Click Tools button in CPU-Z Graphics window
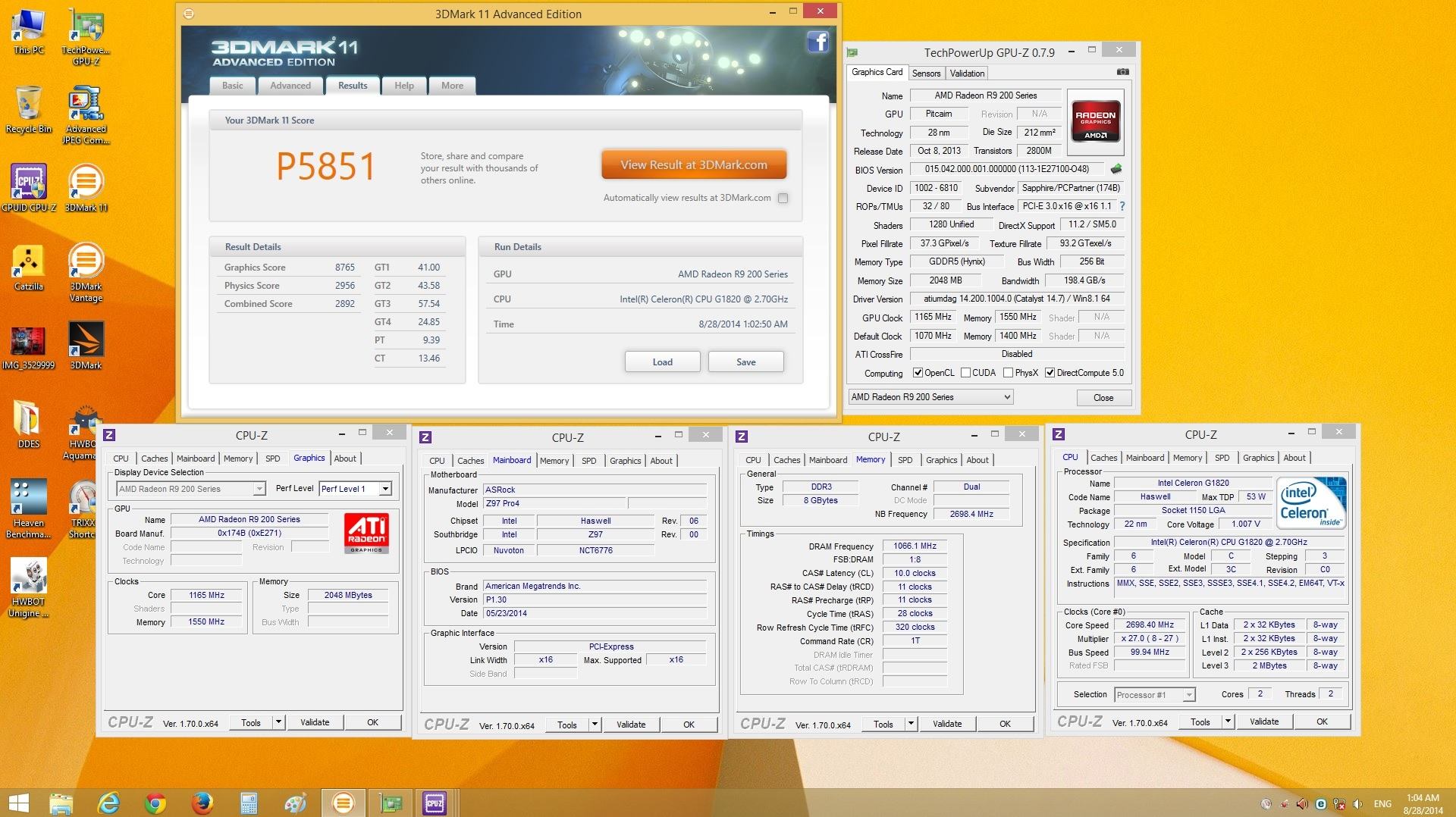 point(251,722)
